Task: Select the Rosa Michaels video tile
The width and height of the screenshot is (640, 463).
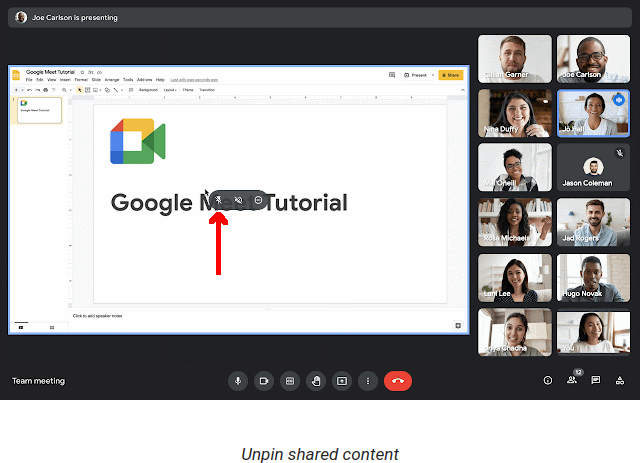Action: [515, 222]
